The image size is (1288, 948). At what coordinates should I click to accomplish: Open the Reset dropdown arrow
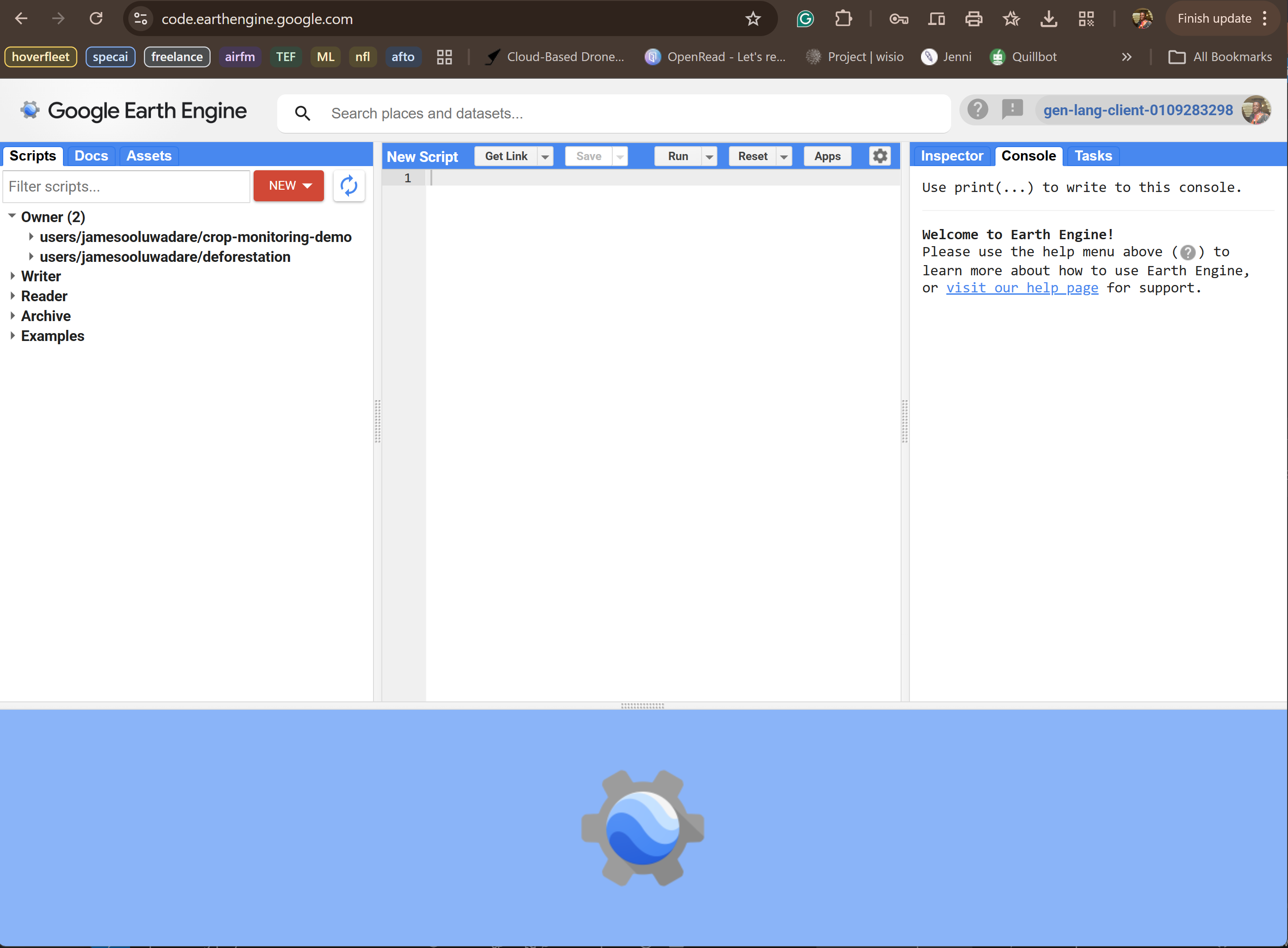(x=784, y=156)
